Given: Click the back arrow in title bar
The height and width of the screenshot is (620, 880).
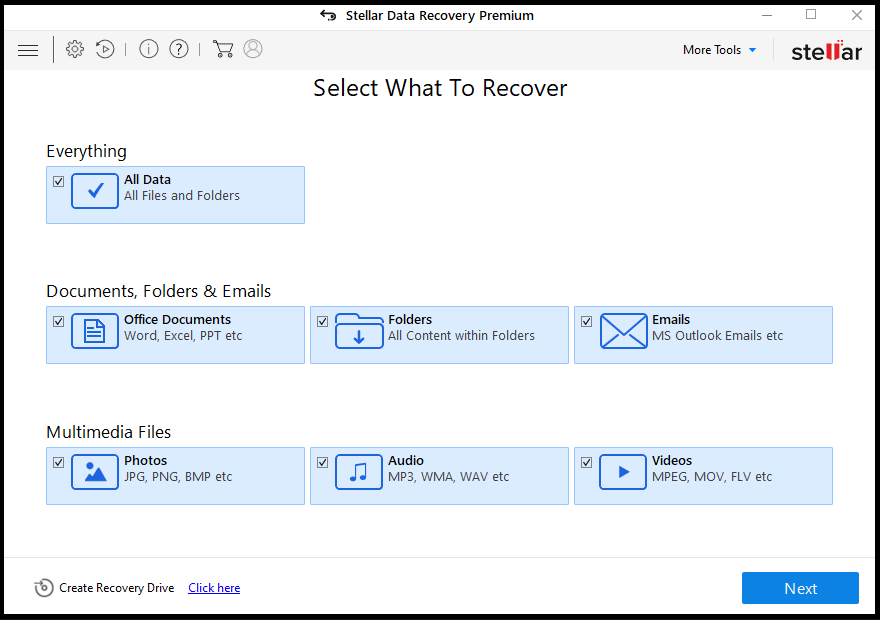Looking at the screenshot, I should [x=328, y=15].
